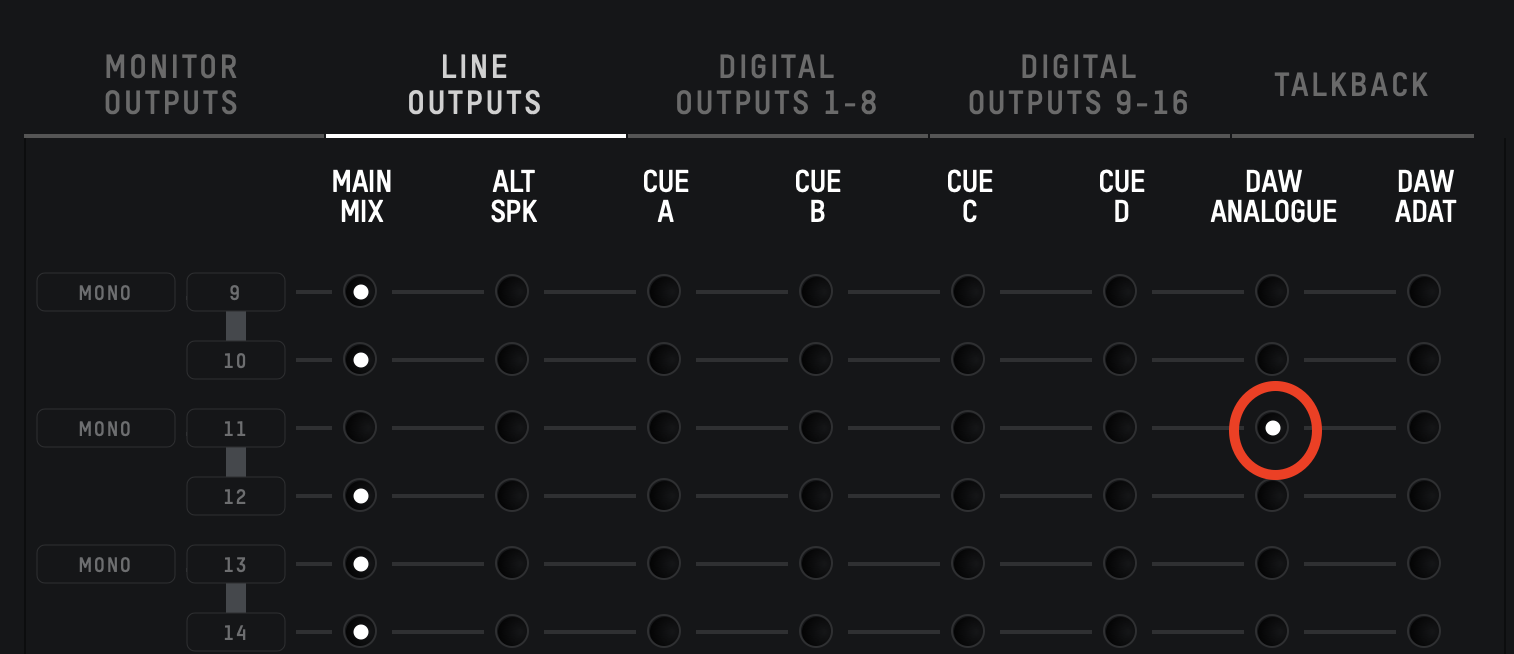Route channel 12 to Cue B
This screenshot has width=1514, height=654.
pos(816,495)
